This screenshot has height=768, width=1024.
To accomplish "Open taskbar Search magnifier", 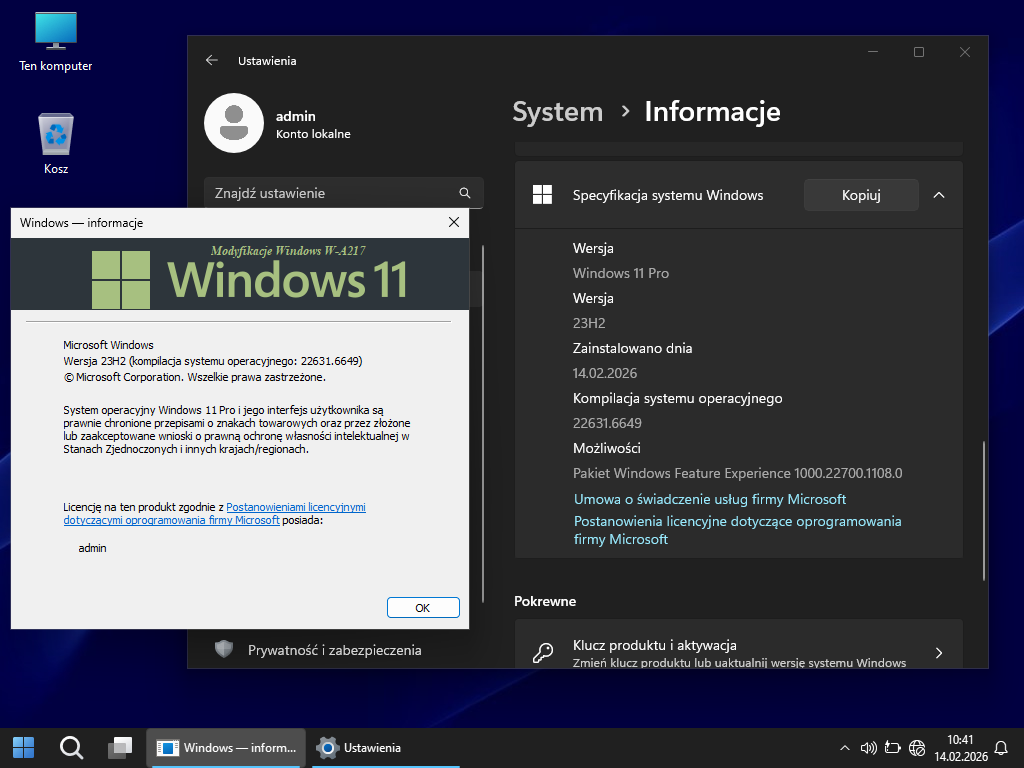I will (71, 747).
